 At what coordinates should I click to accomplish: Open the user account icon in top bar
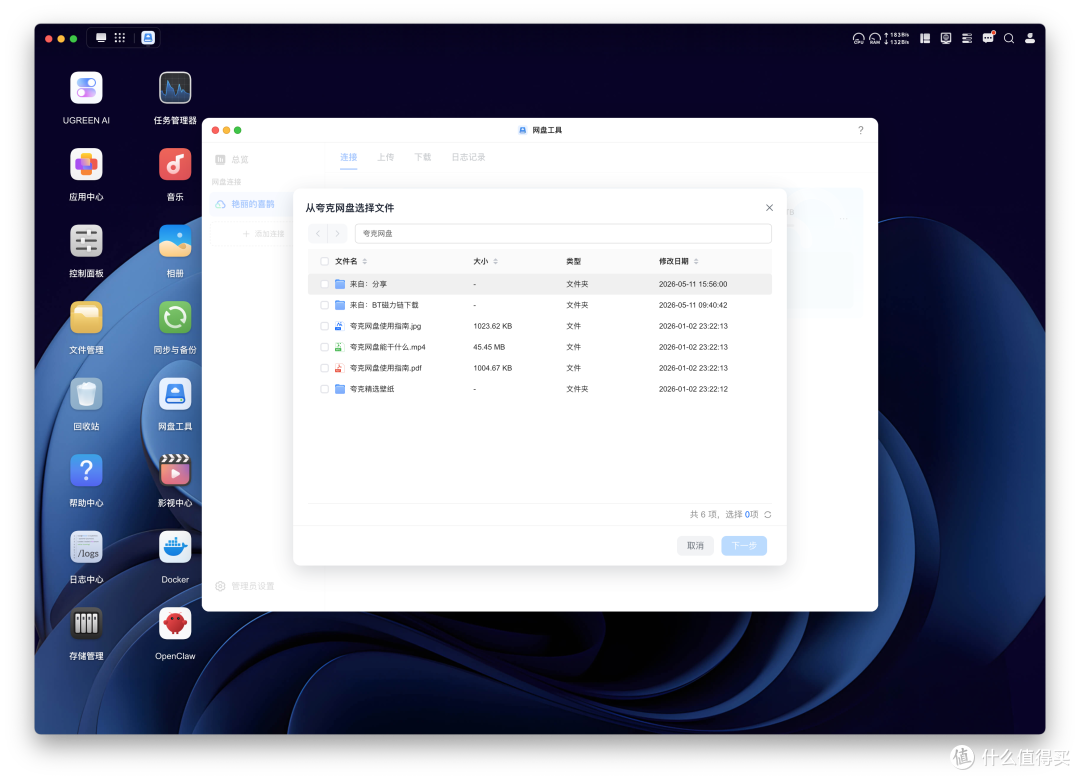(x=1030, y=39)
